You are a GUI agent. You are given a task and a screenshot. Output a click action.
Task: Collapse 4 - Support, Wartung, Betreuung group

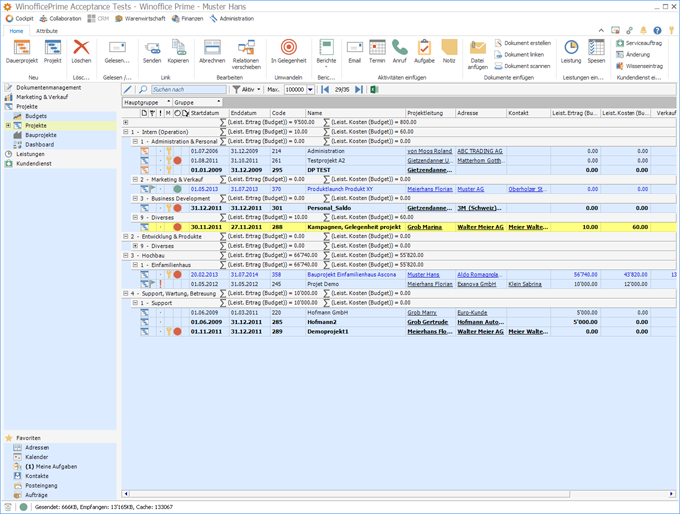pyautogui.click(x=125, y=294)
